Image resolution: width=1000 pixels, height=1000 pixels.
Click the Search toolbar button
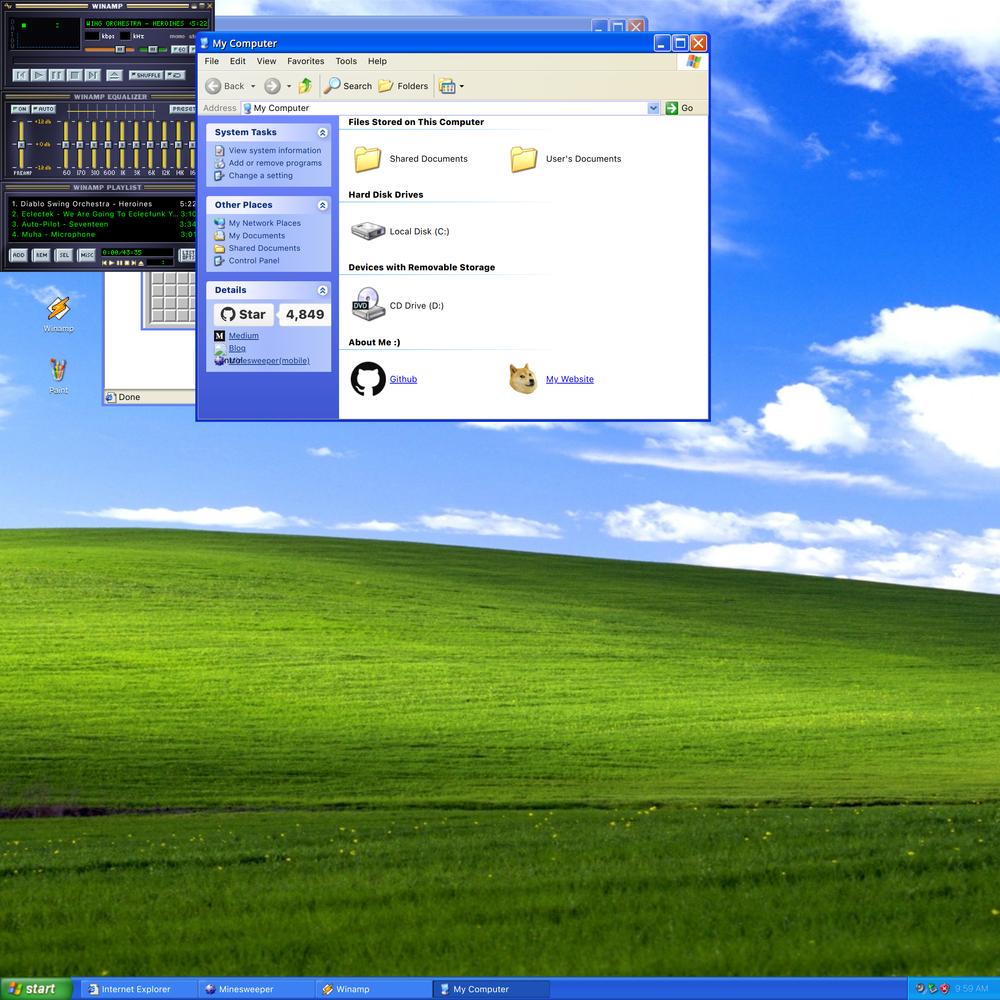point(348,86)
